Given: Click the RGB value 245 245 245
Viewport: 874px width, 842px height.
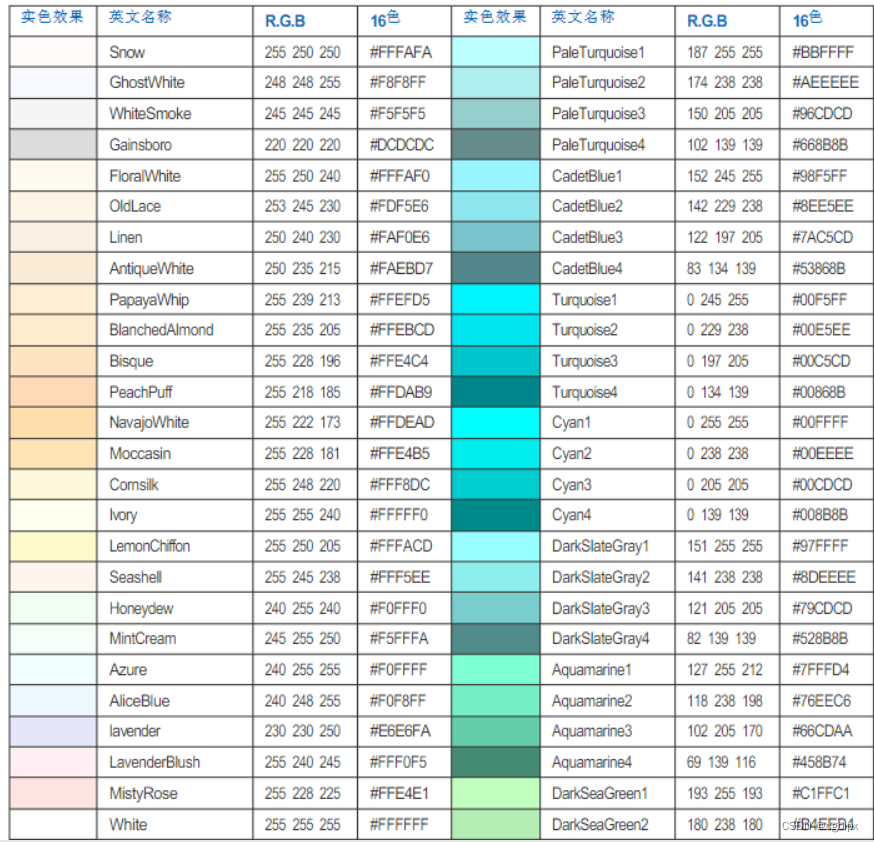Looking at the screenshot, I should [x=302, y=114].
